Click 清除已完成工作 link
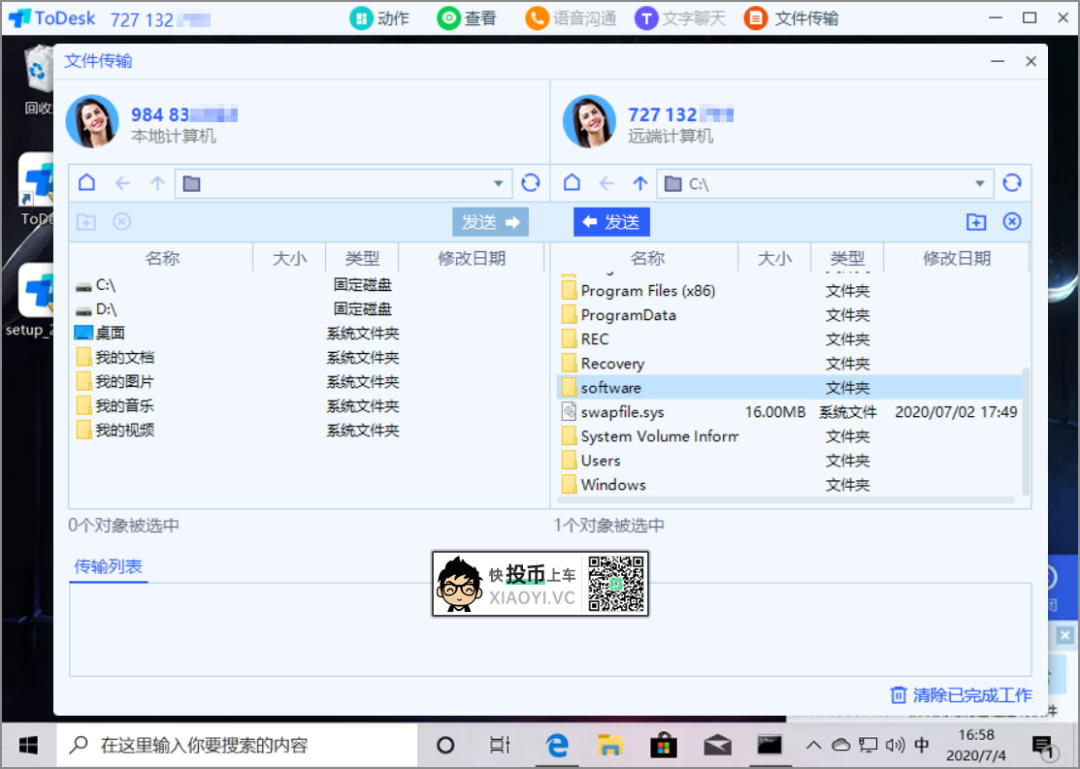Image resolution: width=1080 pixels, height=769 pixels. tap(960, 695)
